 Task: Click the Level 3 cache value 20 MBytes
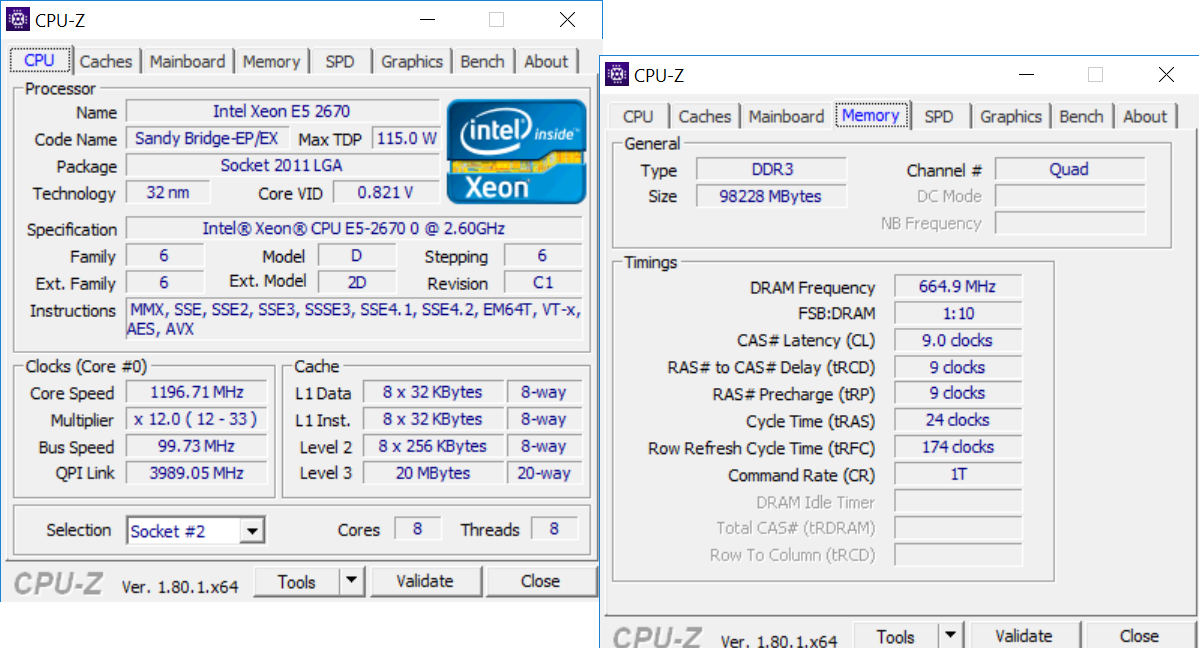[433, 474]
